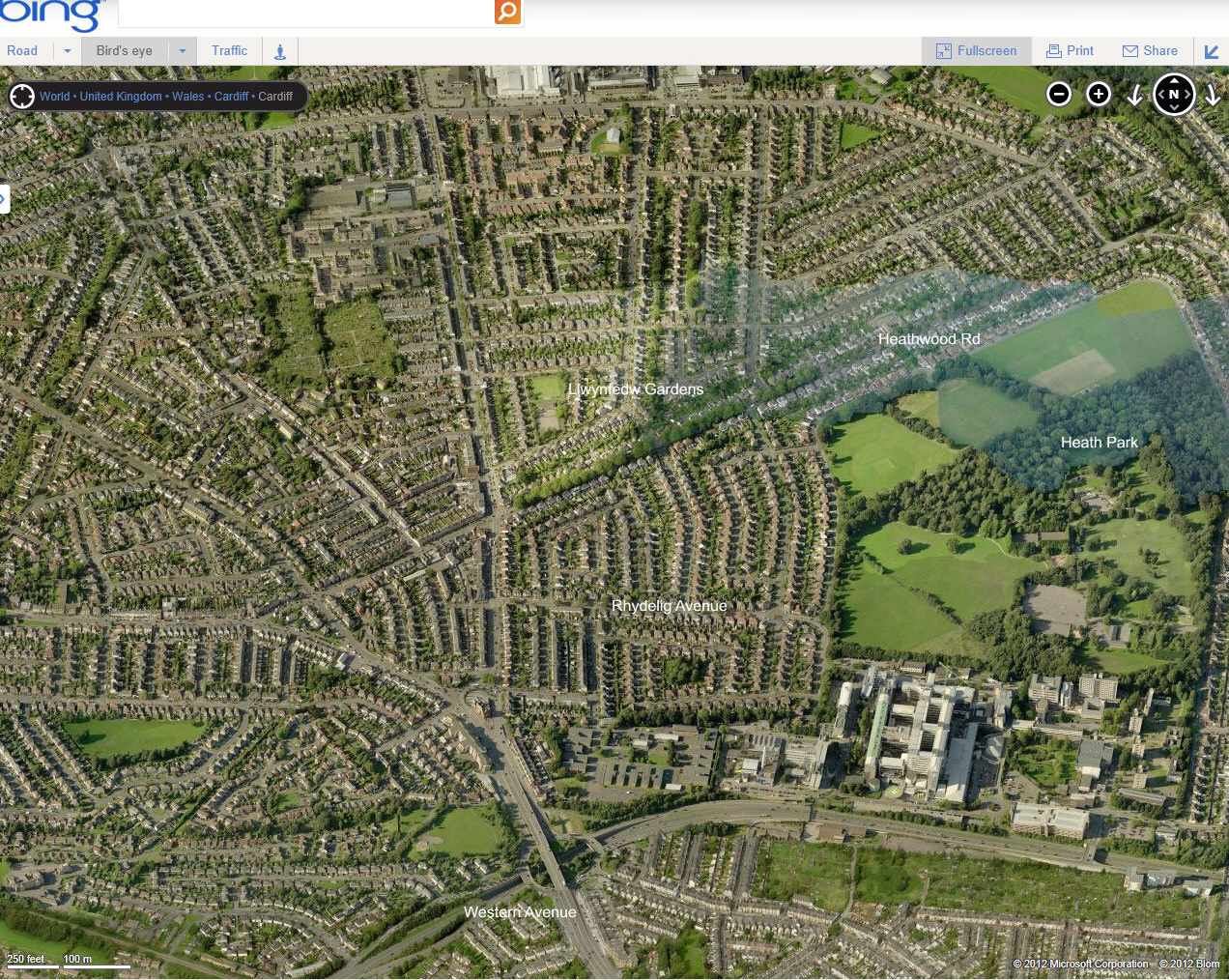Print the current map
The width and height of the screenshot is (1229, 980).
[x=1070, y=51]
